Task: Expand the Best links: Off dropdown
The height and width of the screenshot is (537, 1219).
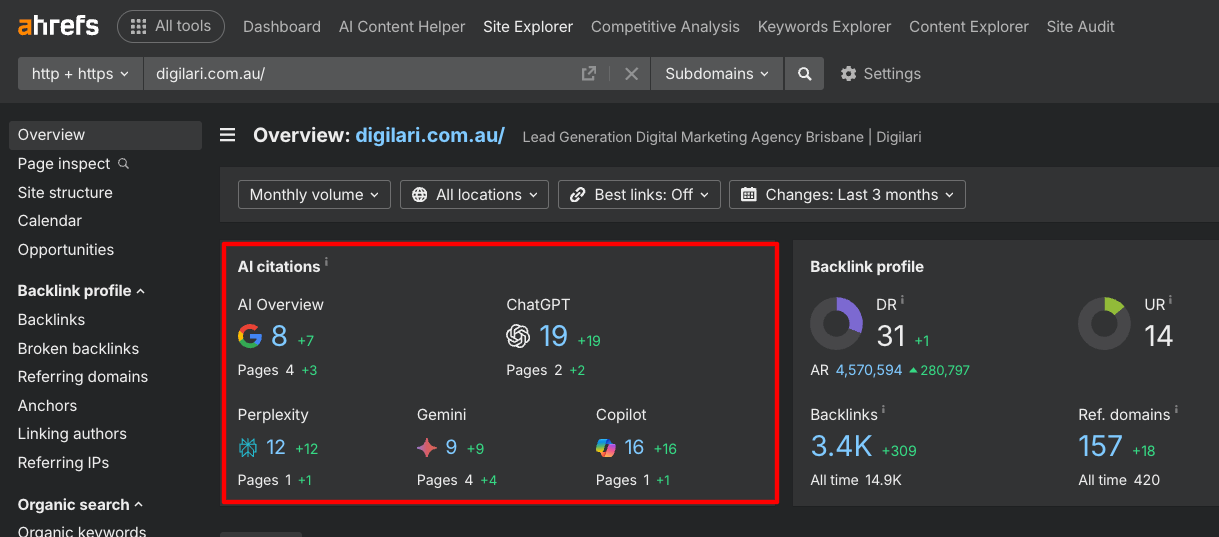Action: (639, 194)
